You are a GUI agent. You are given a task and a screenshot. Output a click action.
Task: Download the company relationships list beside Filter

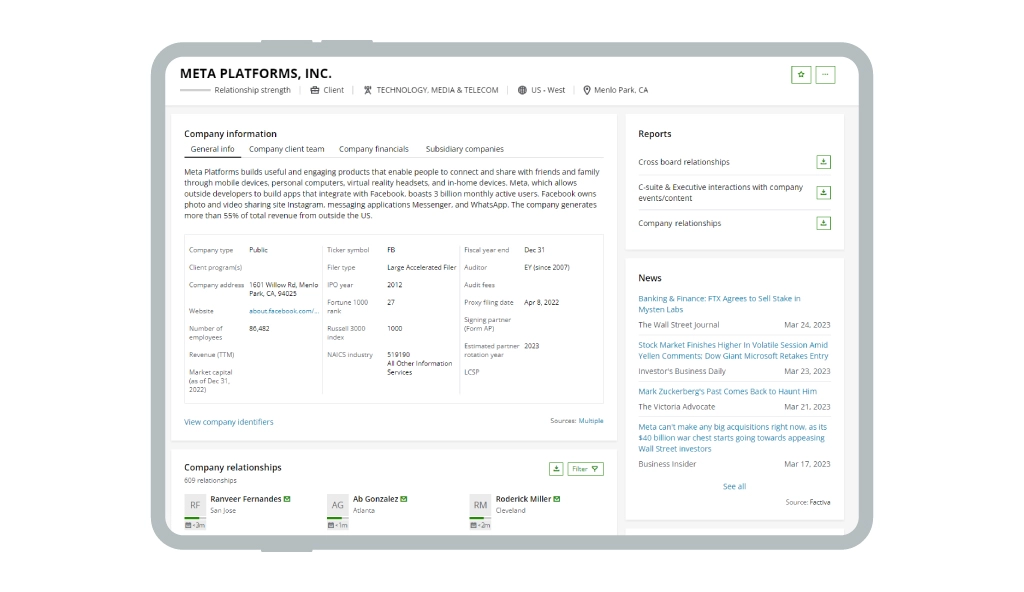coord(556,469)
